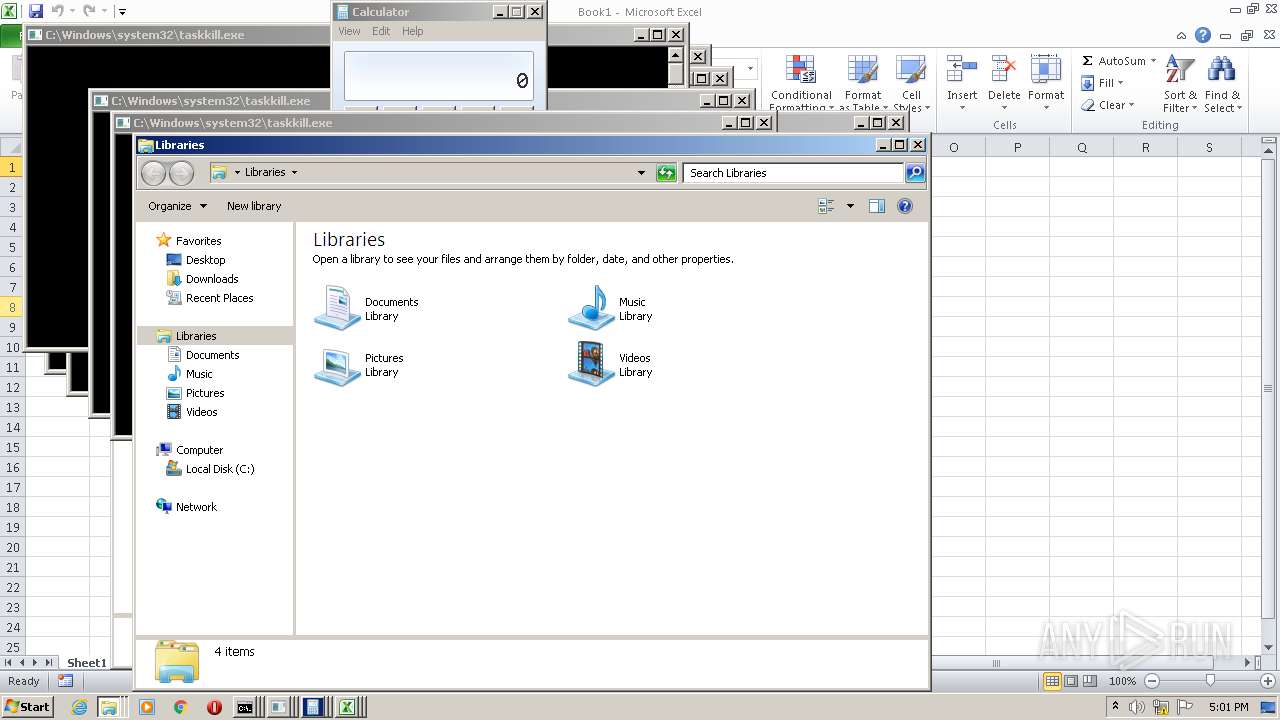
Task: Click the Search Libraries input field
Action: click(x=793, y=173)
